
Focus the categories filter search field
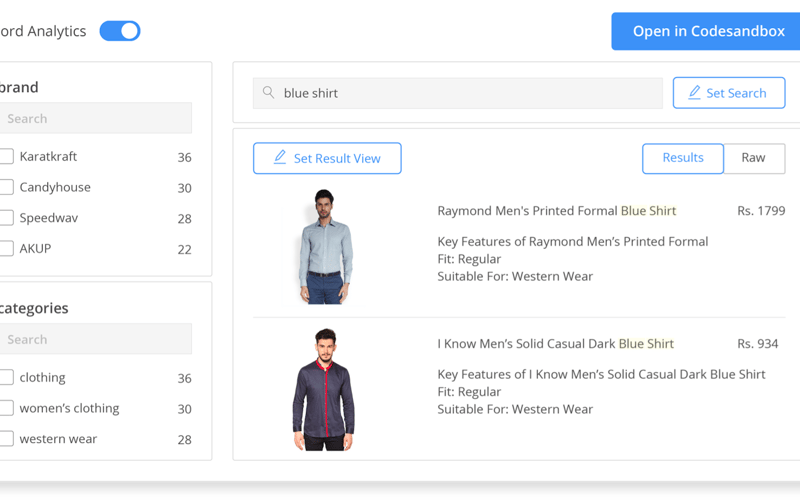click(x=95, y=339)
